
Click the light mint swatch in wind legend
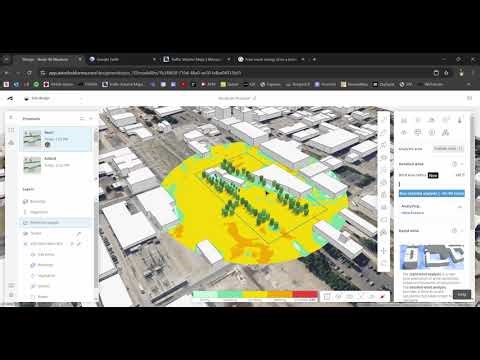[x=205, y=294]
